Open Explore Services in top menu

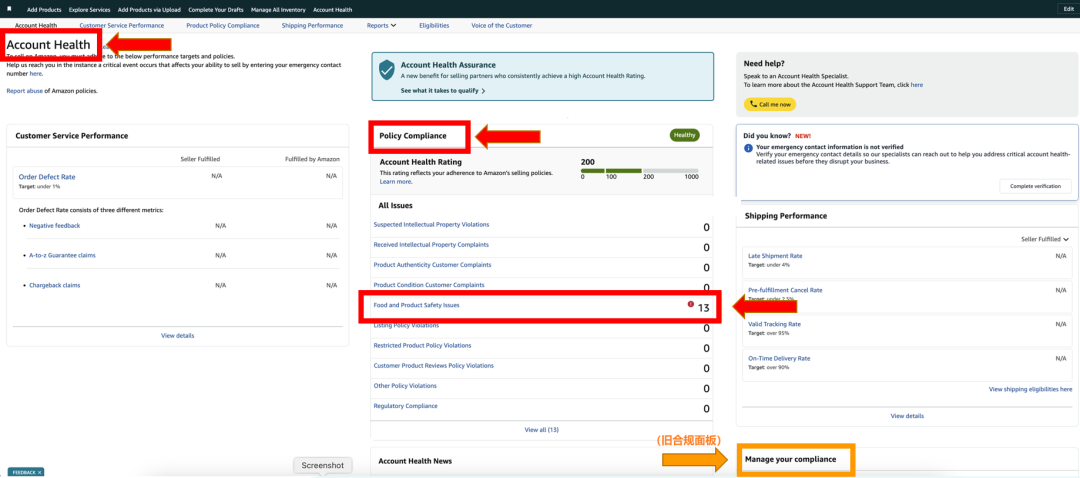pyautogui.click(x=90, y=10)
